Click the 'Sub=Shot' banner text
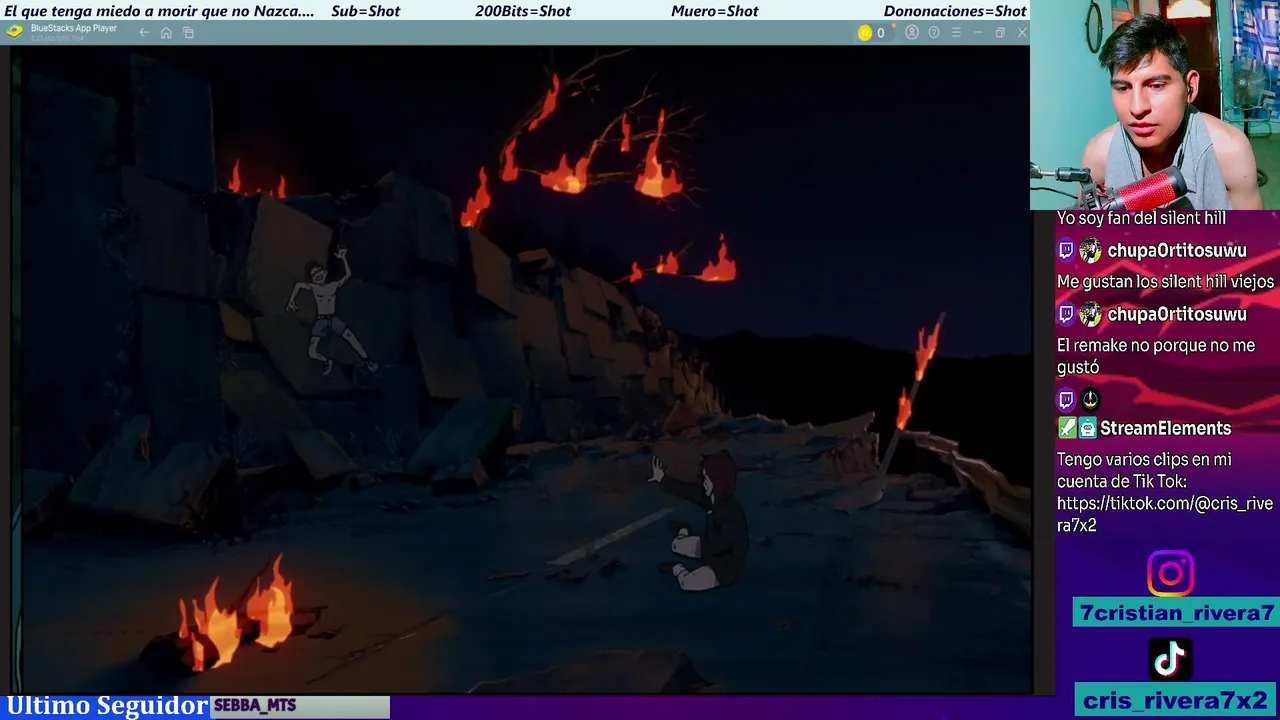The image size is (1280, 720). [365, 11]
